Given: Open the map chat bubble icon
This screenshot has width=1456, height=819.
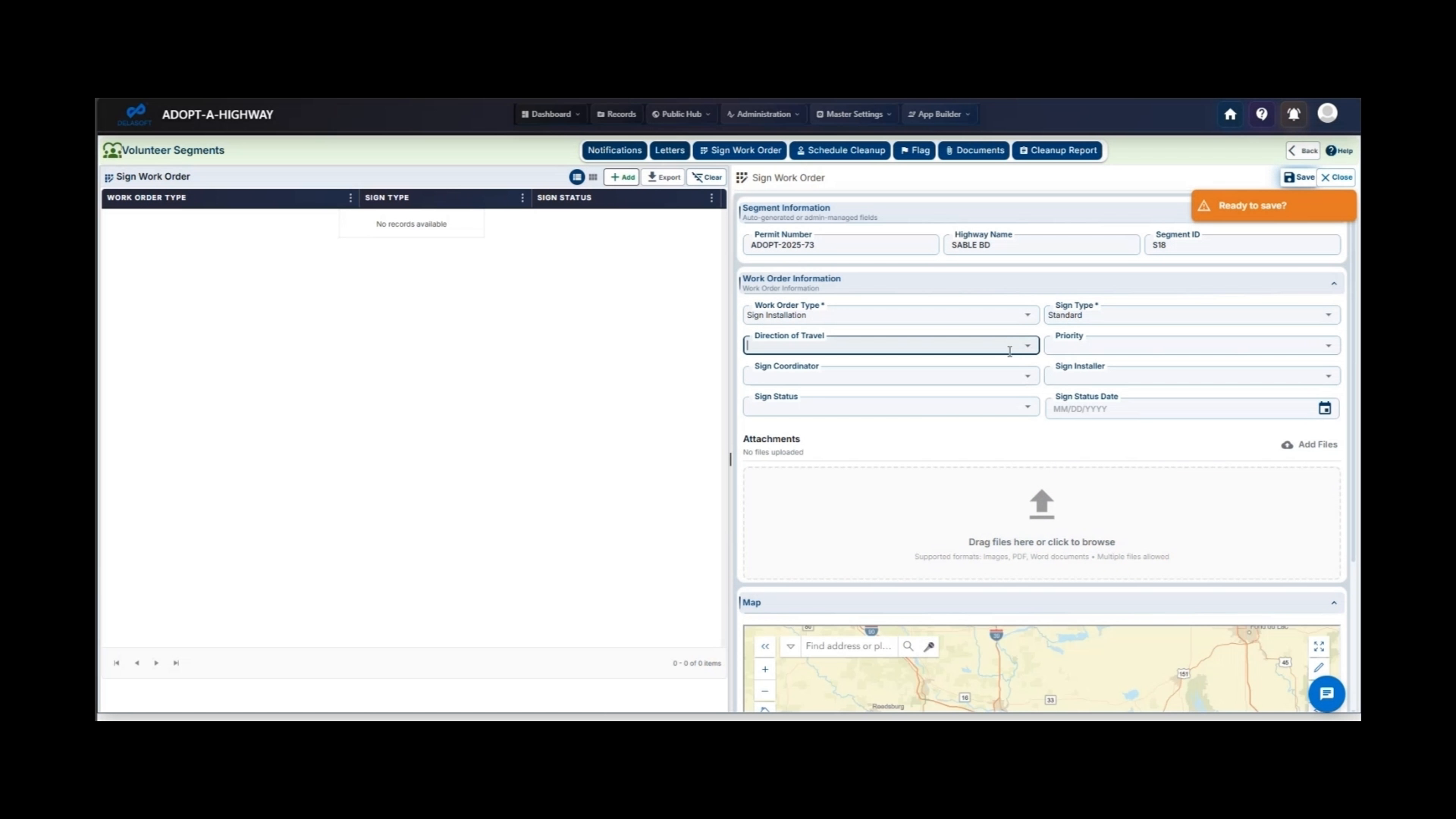Looking at the screenshot, I should (1326, 694).
